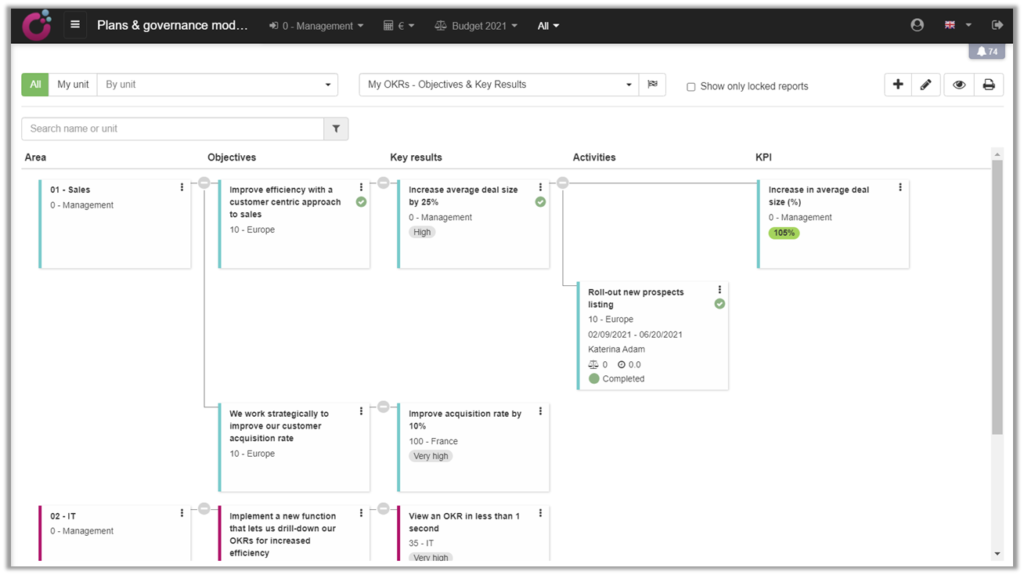This screenshot has width=1024, height=575.
Task: Open the Budget 2021 dropdown
Action: pos(476,26)
